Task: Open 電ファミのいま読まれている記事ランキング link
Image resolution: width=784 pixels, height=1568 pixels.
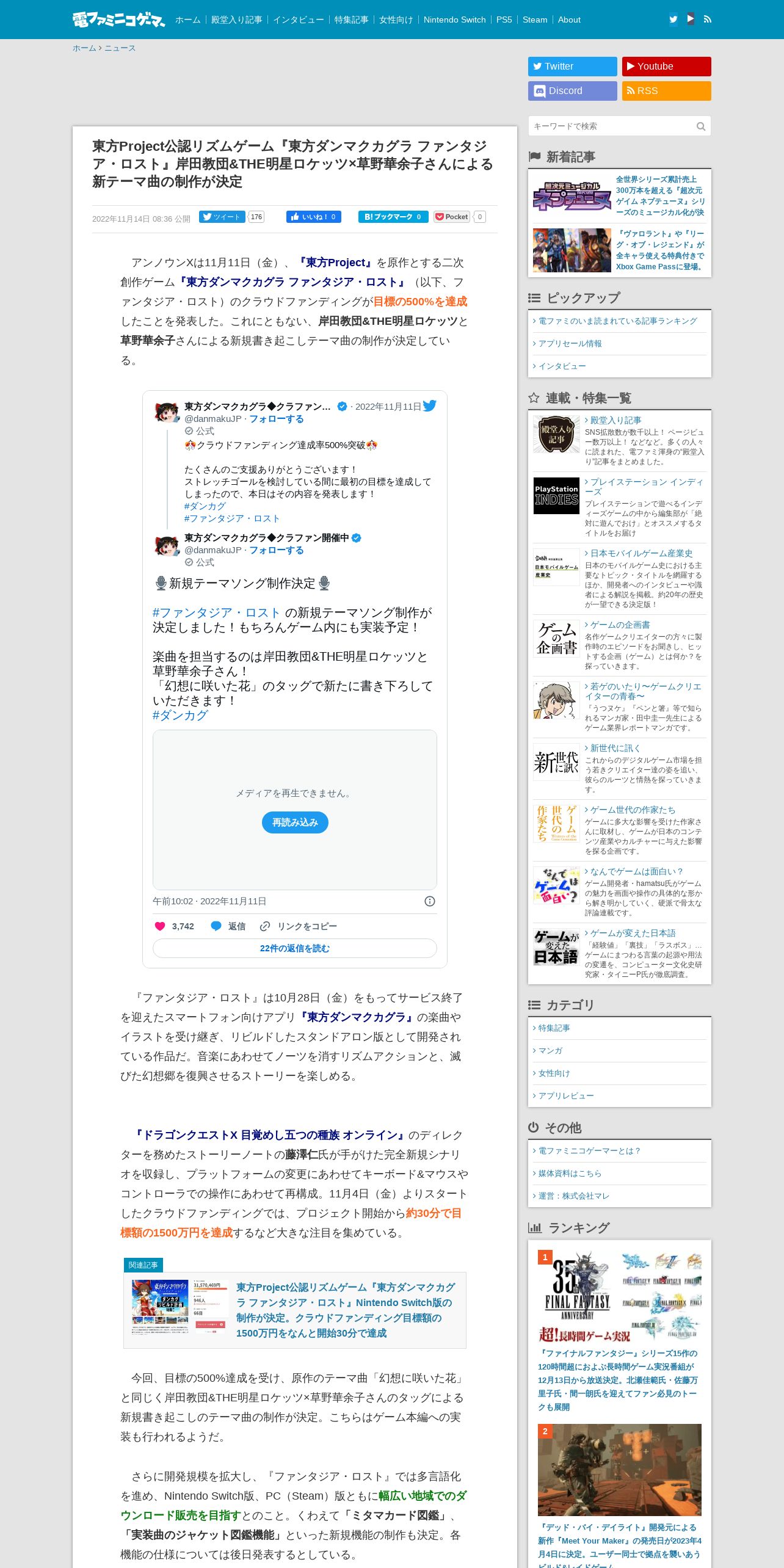Action: point(617,321)
